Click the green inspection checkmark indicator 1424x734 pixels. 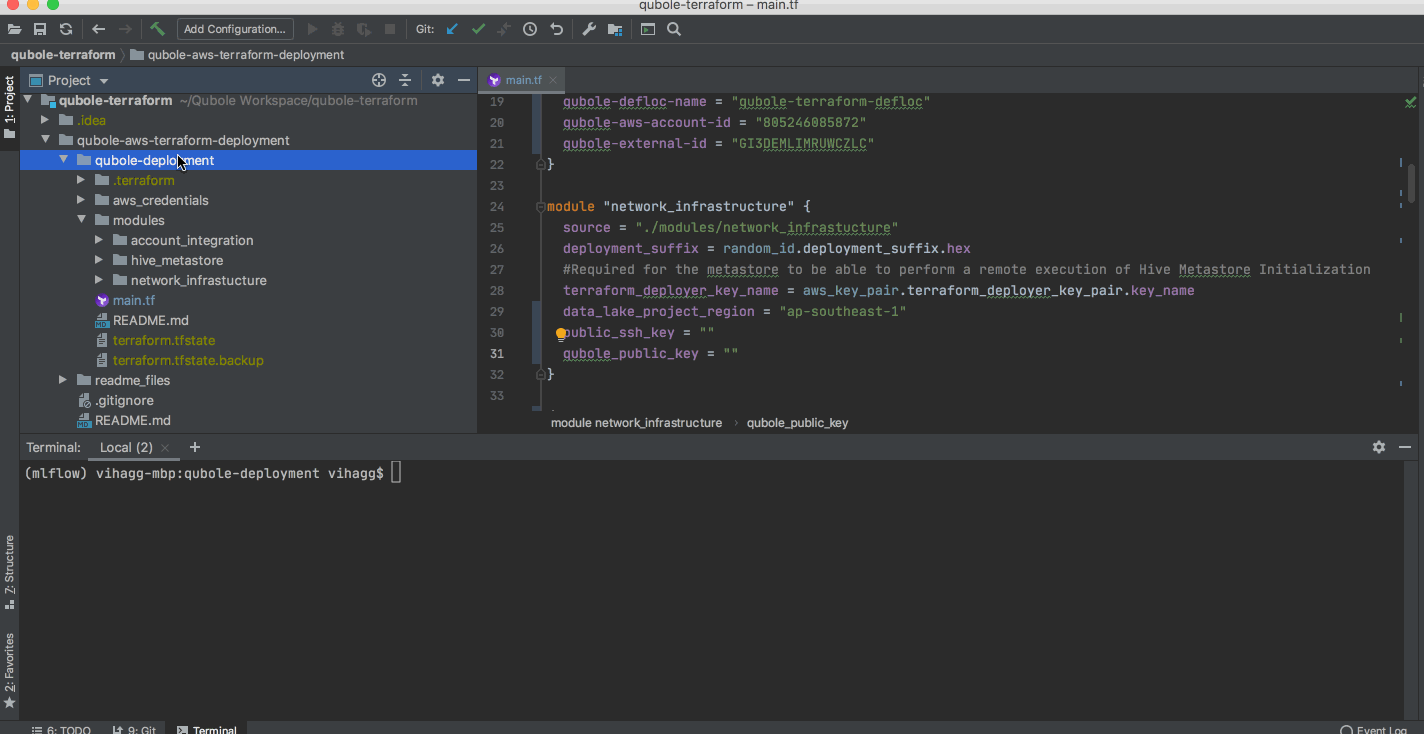coord(1410,102)
